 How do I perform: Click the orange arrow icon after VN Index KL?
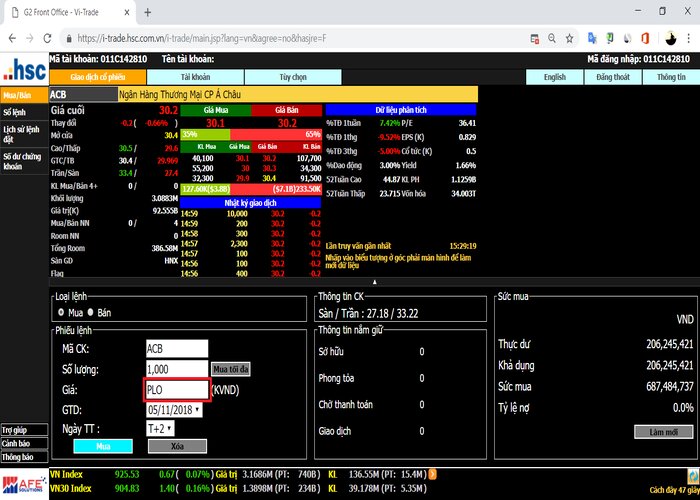click(x=433, y=474)
